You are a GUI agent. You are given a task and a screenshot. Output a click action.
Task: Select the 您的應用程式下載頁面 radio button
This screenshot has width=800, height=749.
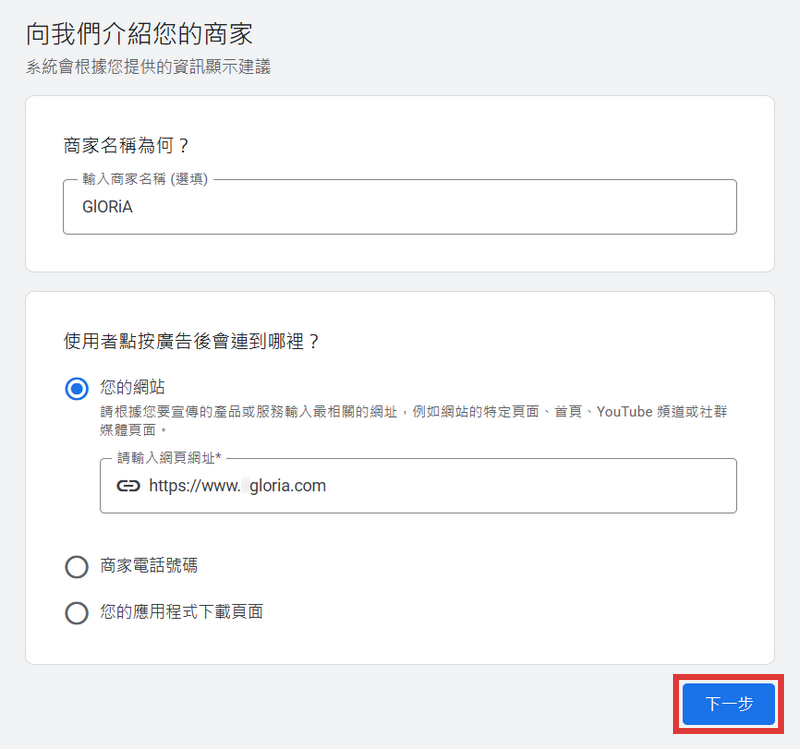pos(77,613)
